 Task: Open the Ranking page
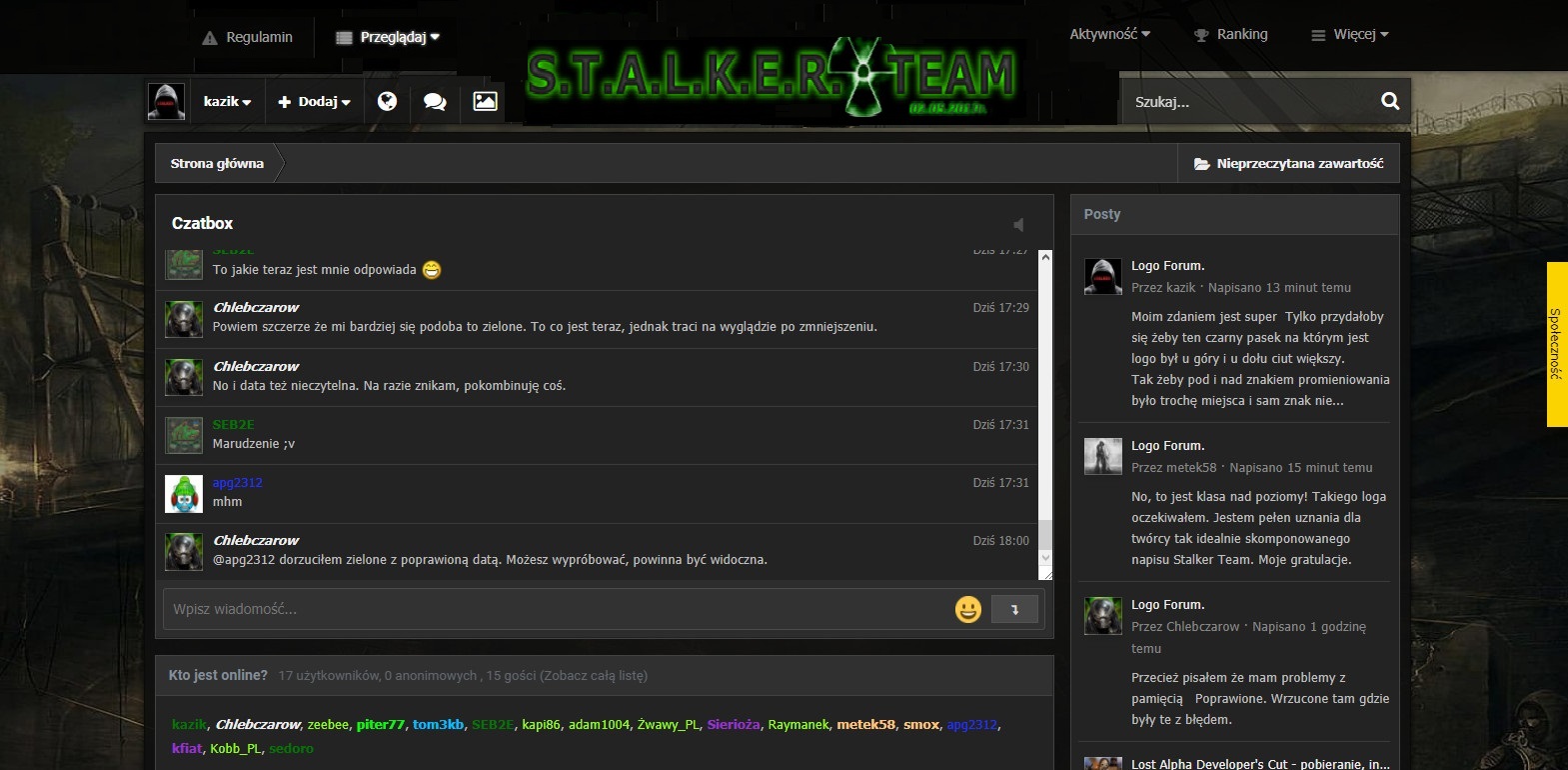coord(1231,34)
